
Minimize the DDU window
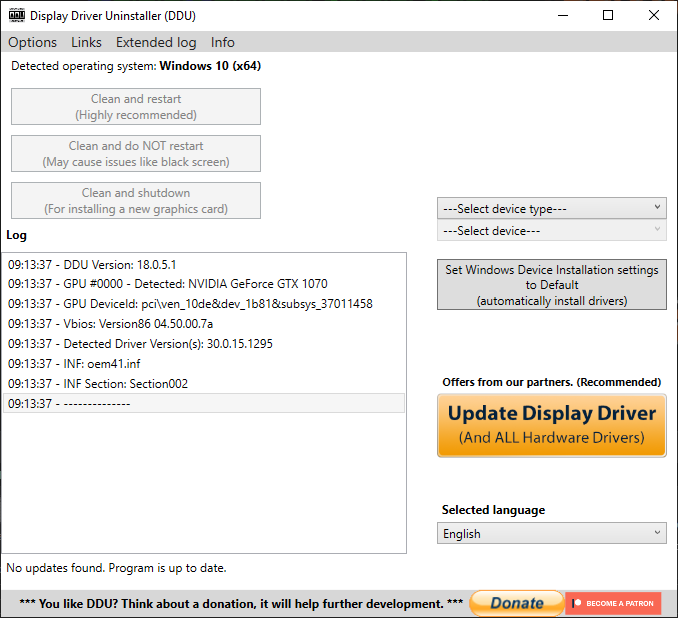coord(563,16)
